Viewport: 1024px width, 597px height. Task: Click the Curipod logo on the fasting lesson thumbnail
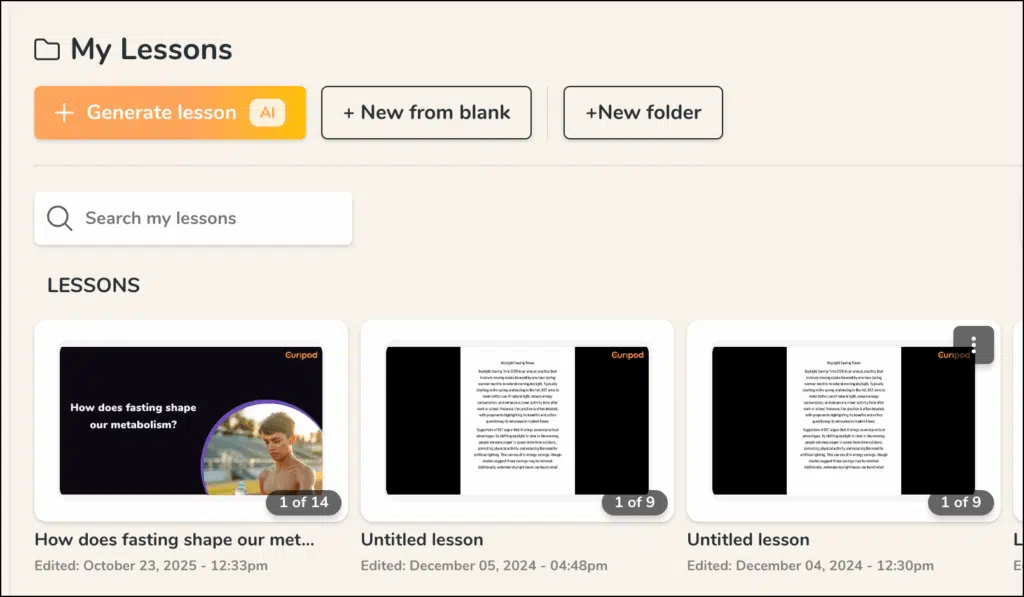(300, 355)
